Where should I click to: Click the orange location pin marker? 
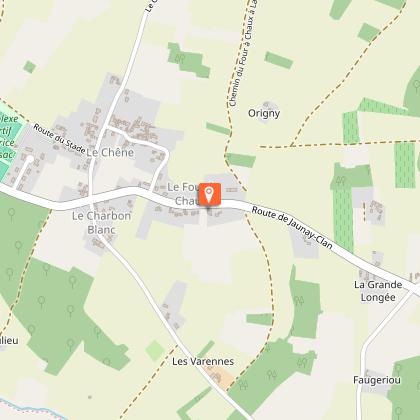point(210,194)
